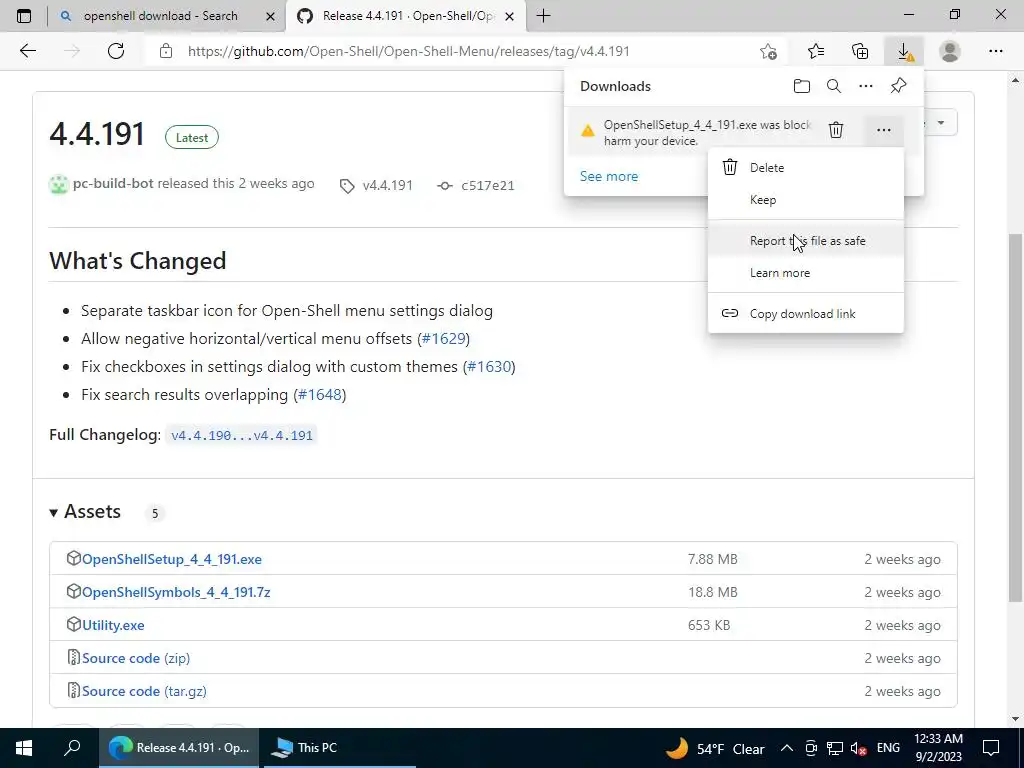
Task: Open issue #1630 link
Action: click(489, 367)
